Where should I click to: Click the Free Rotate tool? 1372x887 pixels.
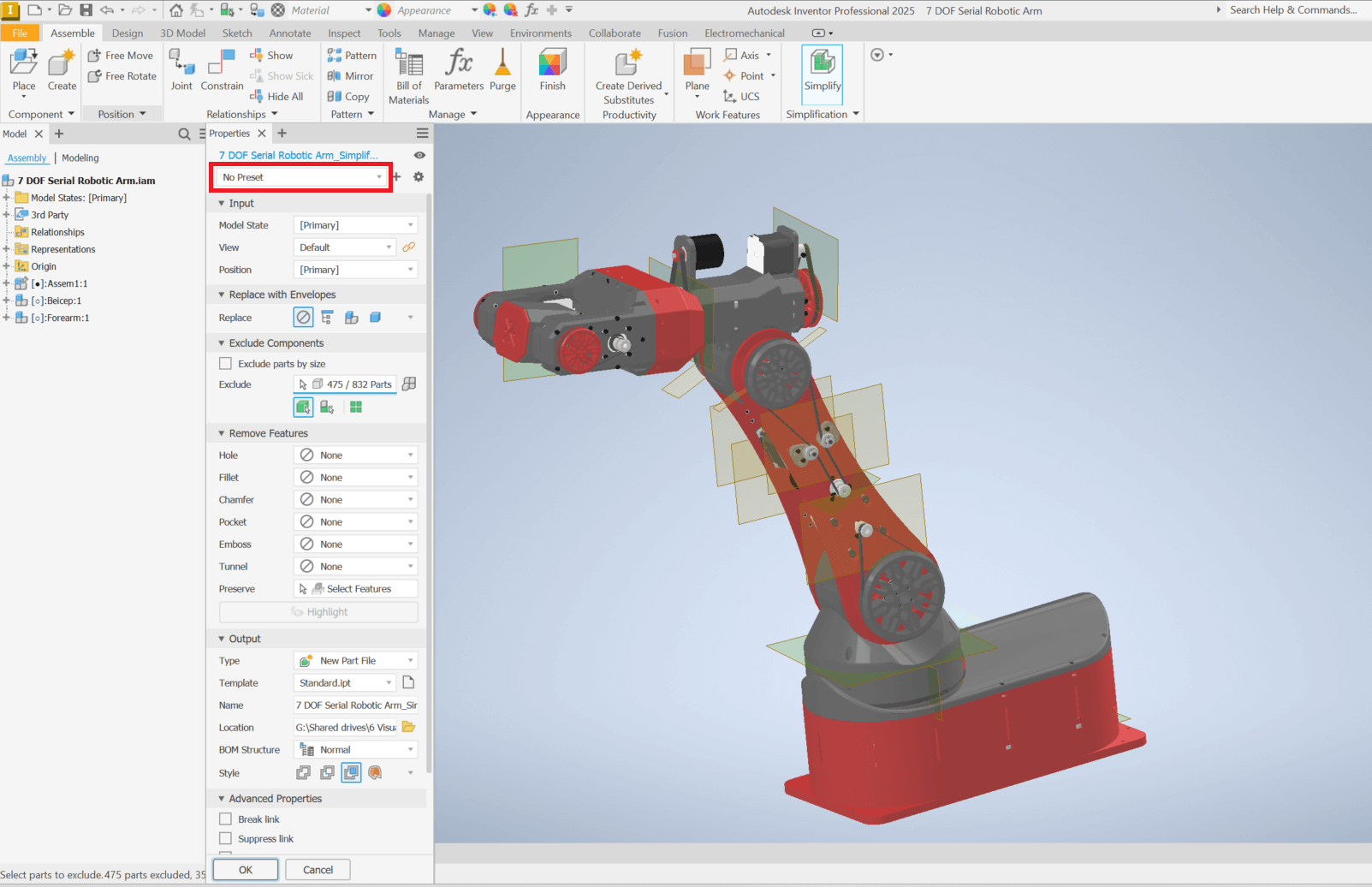[122, 76]
